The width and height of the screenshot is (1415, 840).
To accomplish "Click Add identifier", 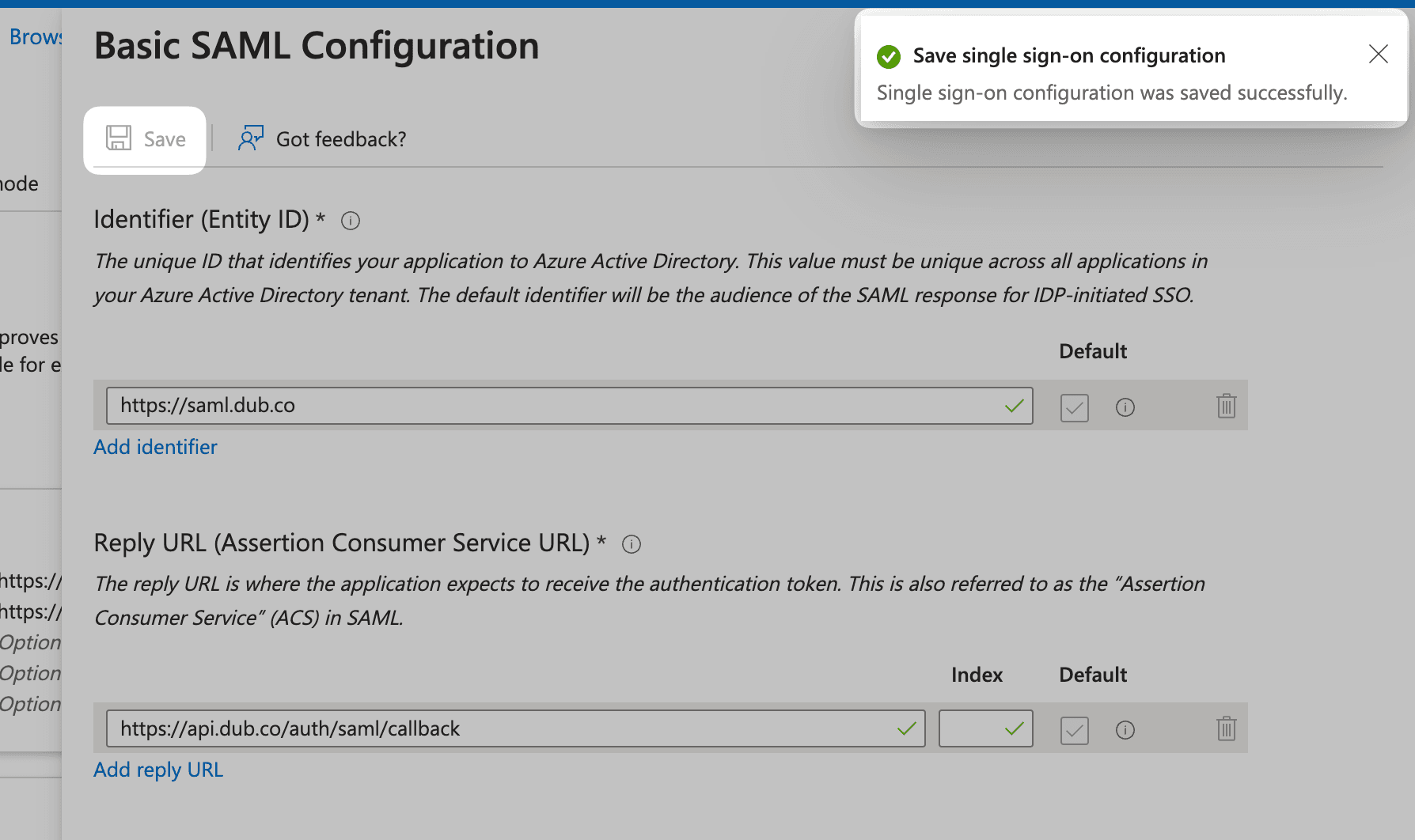I will tap(155, 447).
